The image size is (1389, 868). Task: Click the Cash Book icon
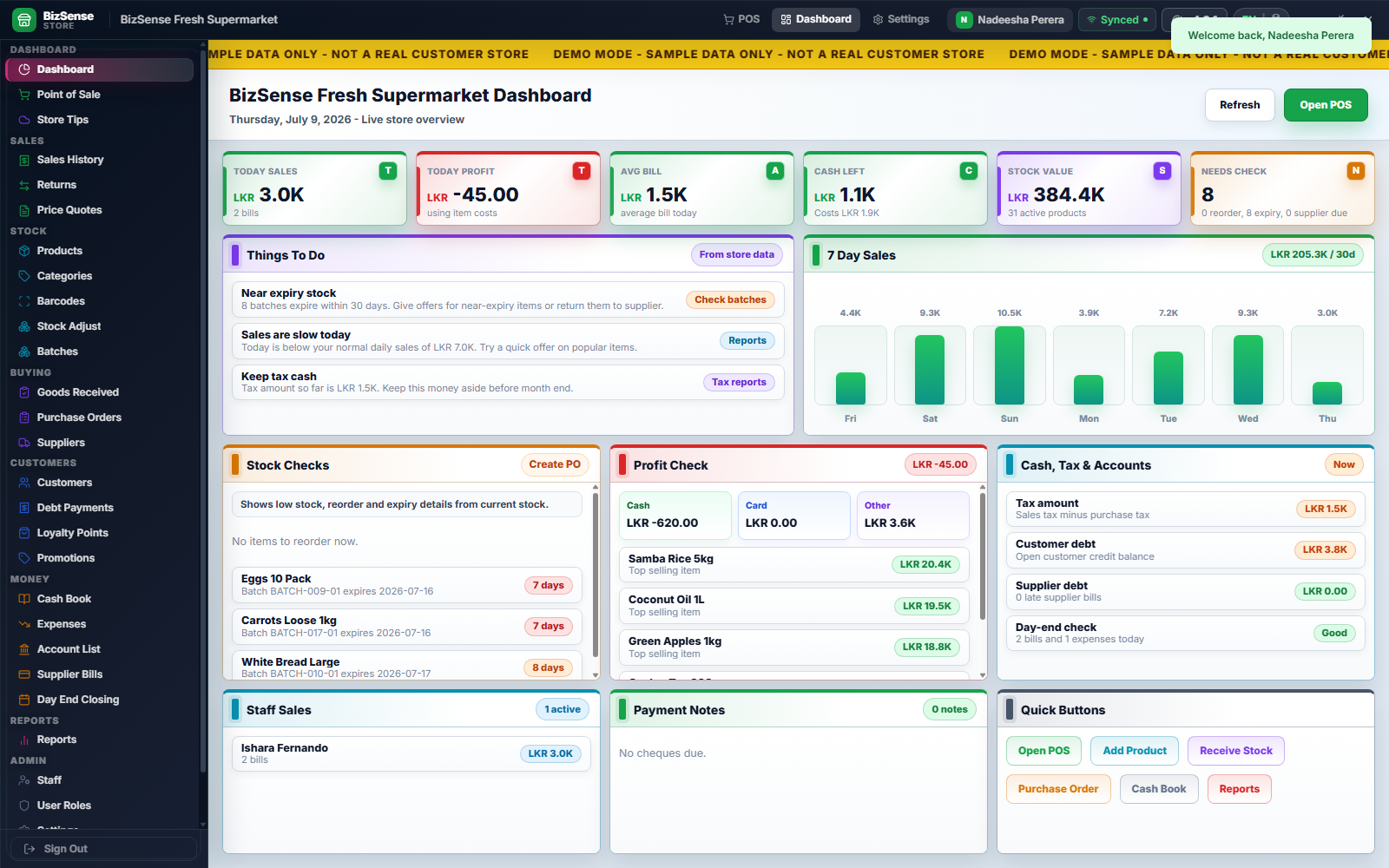24,599
